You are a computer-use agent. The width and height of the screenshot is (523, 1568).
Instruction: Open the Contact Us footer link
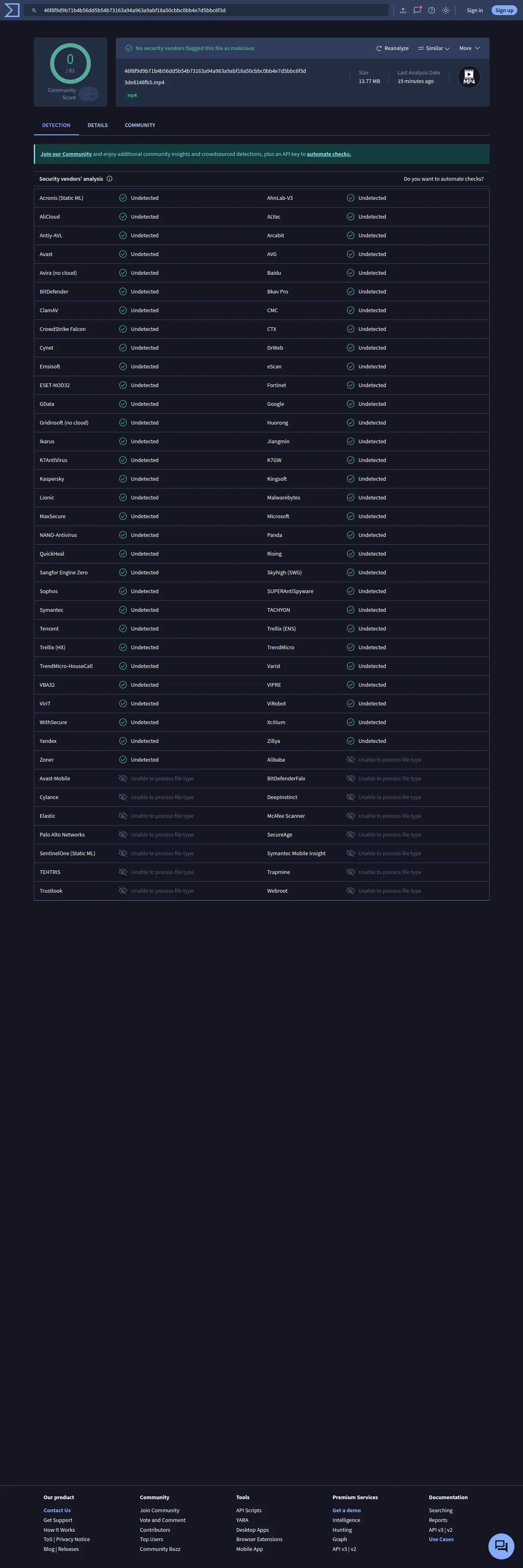(x=57, y=1511)
